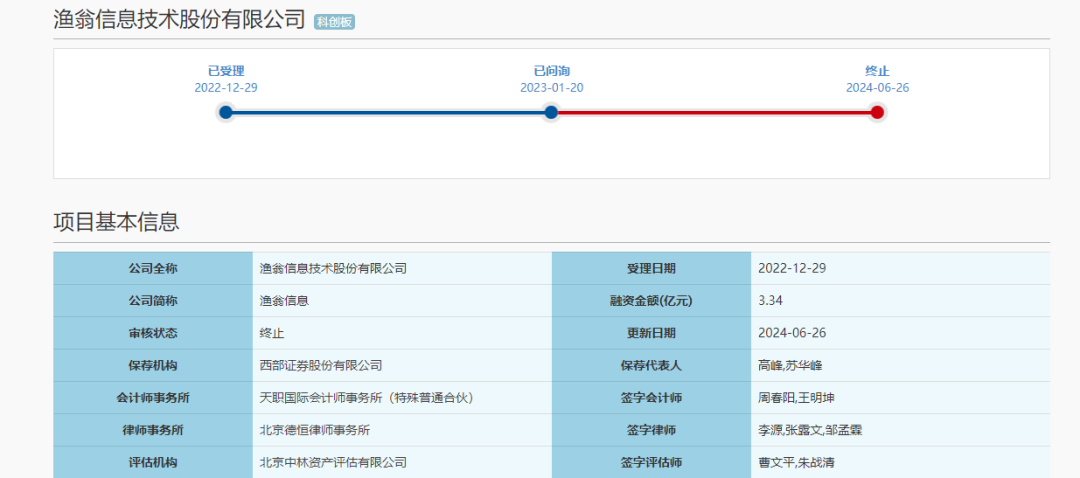Click the 项目基本信息 section heading
Image resolution: width=1080 pixels, height=478 pixels.
pos(116,222)
